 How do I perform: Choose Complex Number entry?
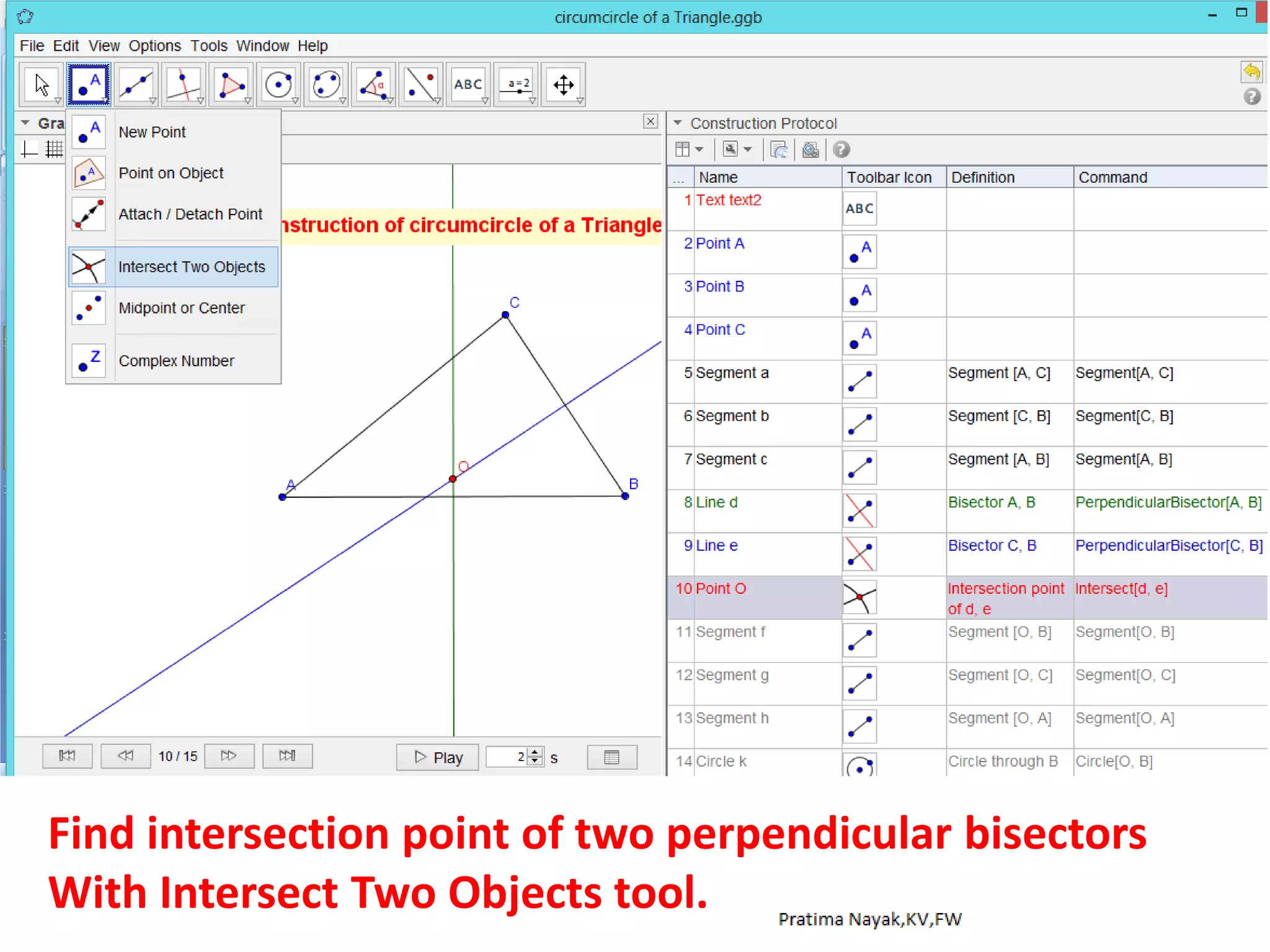174,361
